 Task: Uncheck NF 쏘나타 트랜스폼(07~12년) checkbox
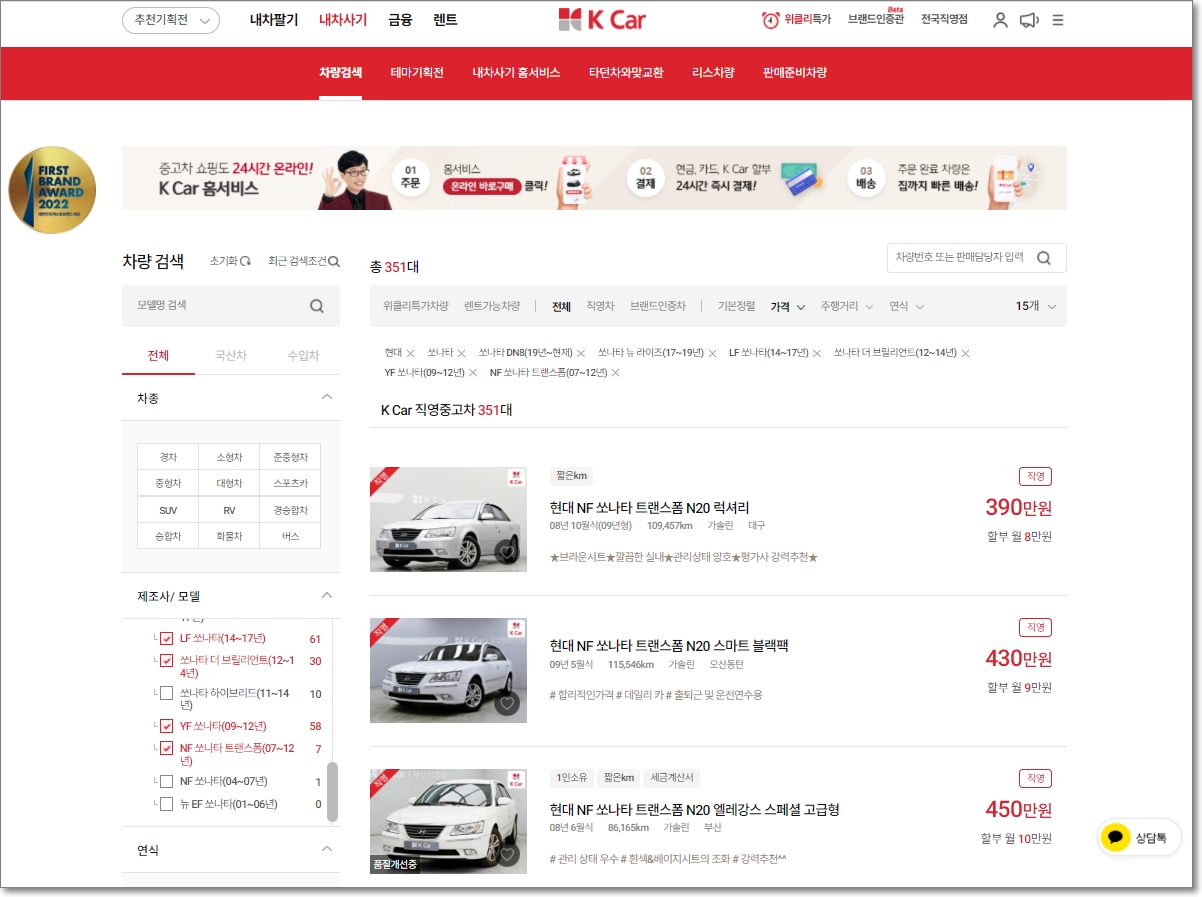[167, 748]
